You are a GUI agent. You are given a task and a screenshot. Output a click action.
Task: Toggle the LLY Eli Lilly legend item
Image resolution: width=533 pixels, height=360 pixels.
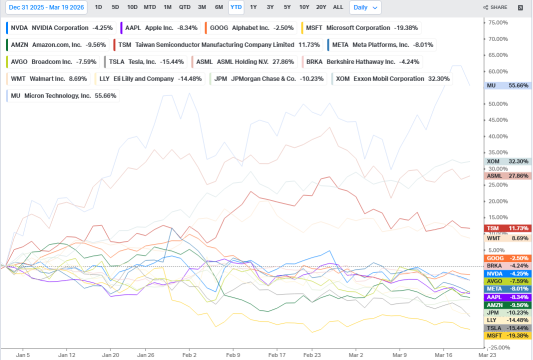(x=150, y=79)
